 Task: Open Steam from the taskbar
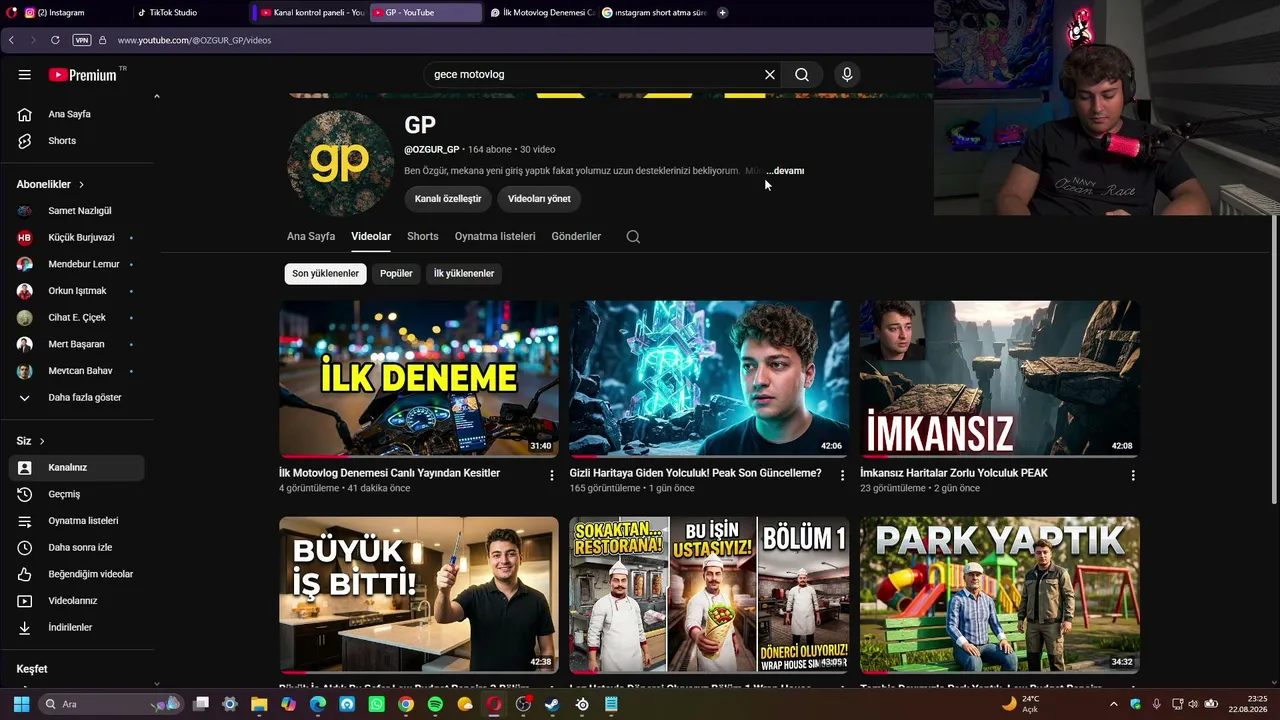click(x=552, y=704)
